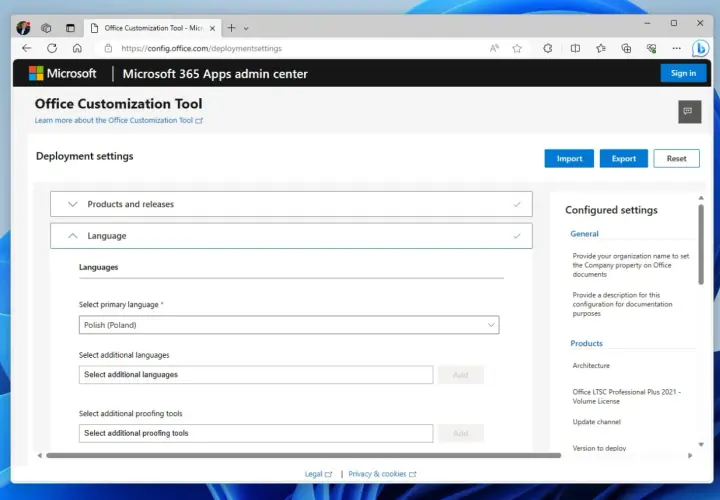Expand Products and releases section

(x=291, y=204)
